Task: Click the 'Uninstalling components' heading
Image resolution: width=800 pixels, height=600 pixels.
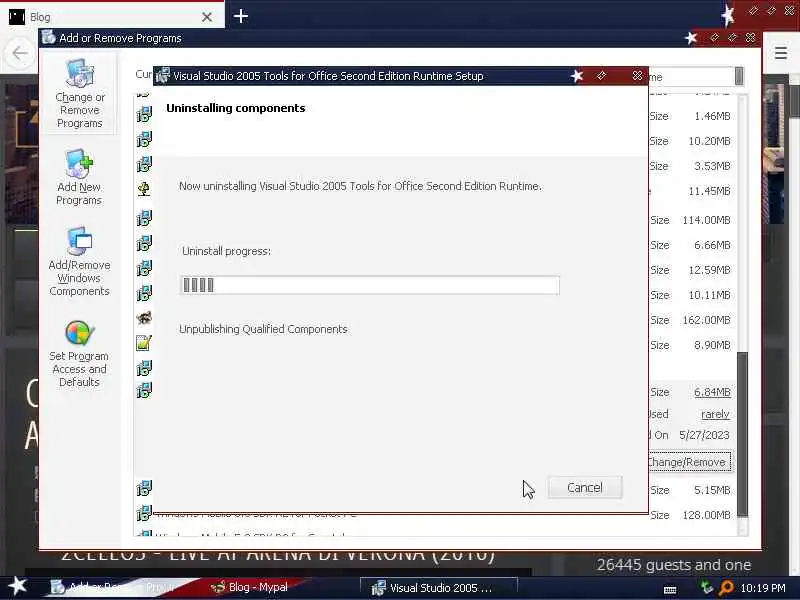Action: [x=236, y=108]
